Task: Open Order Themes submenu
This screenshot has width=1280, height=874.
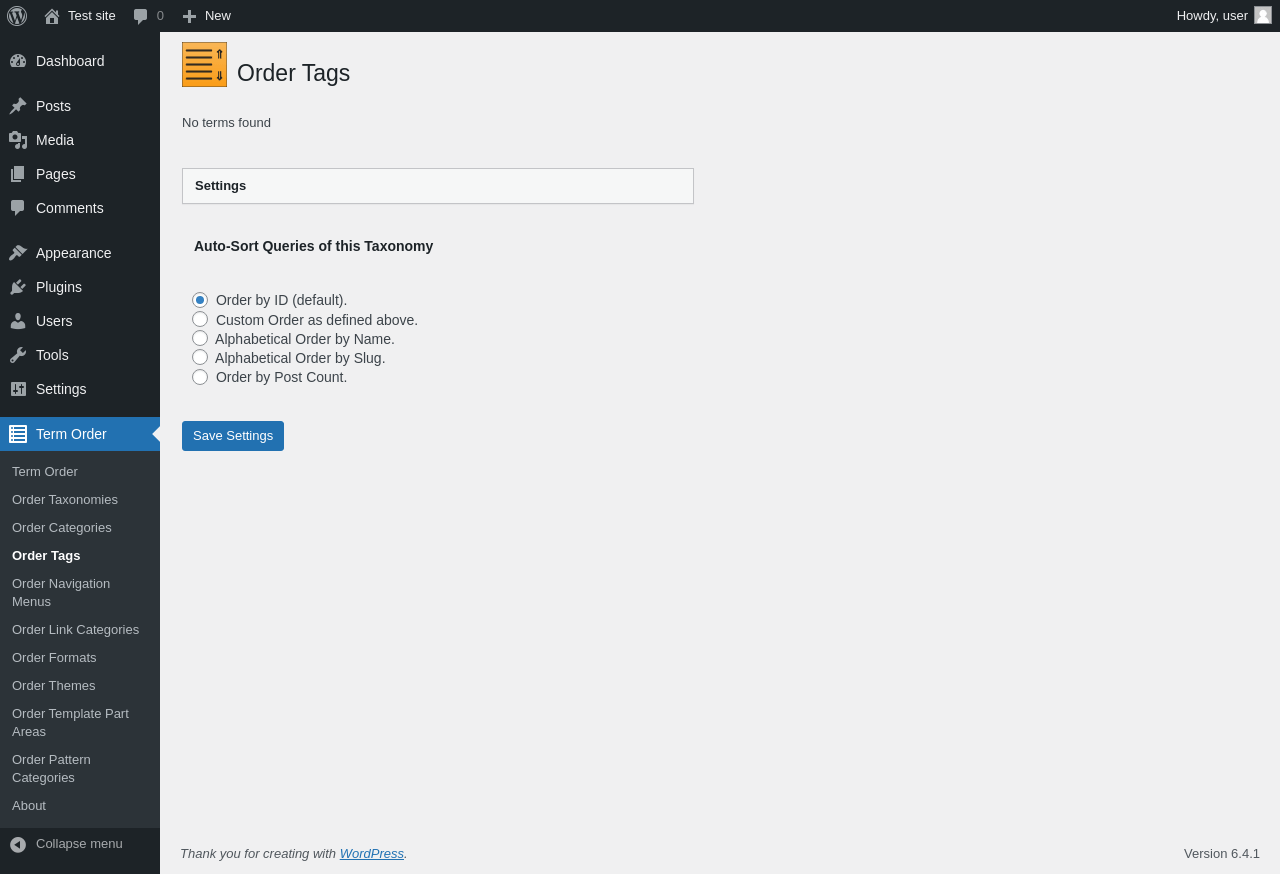Action: pos(54,686)
